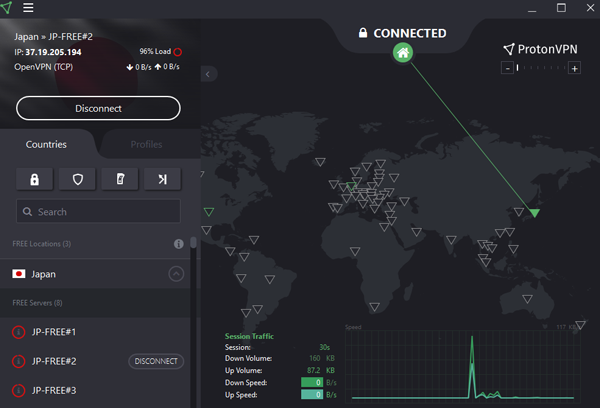Click the Iceland server marker
The image size is (600, 408).
pyautogui.click(x=321, y=162)
